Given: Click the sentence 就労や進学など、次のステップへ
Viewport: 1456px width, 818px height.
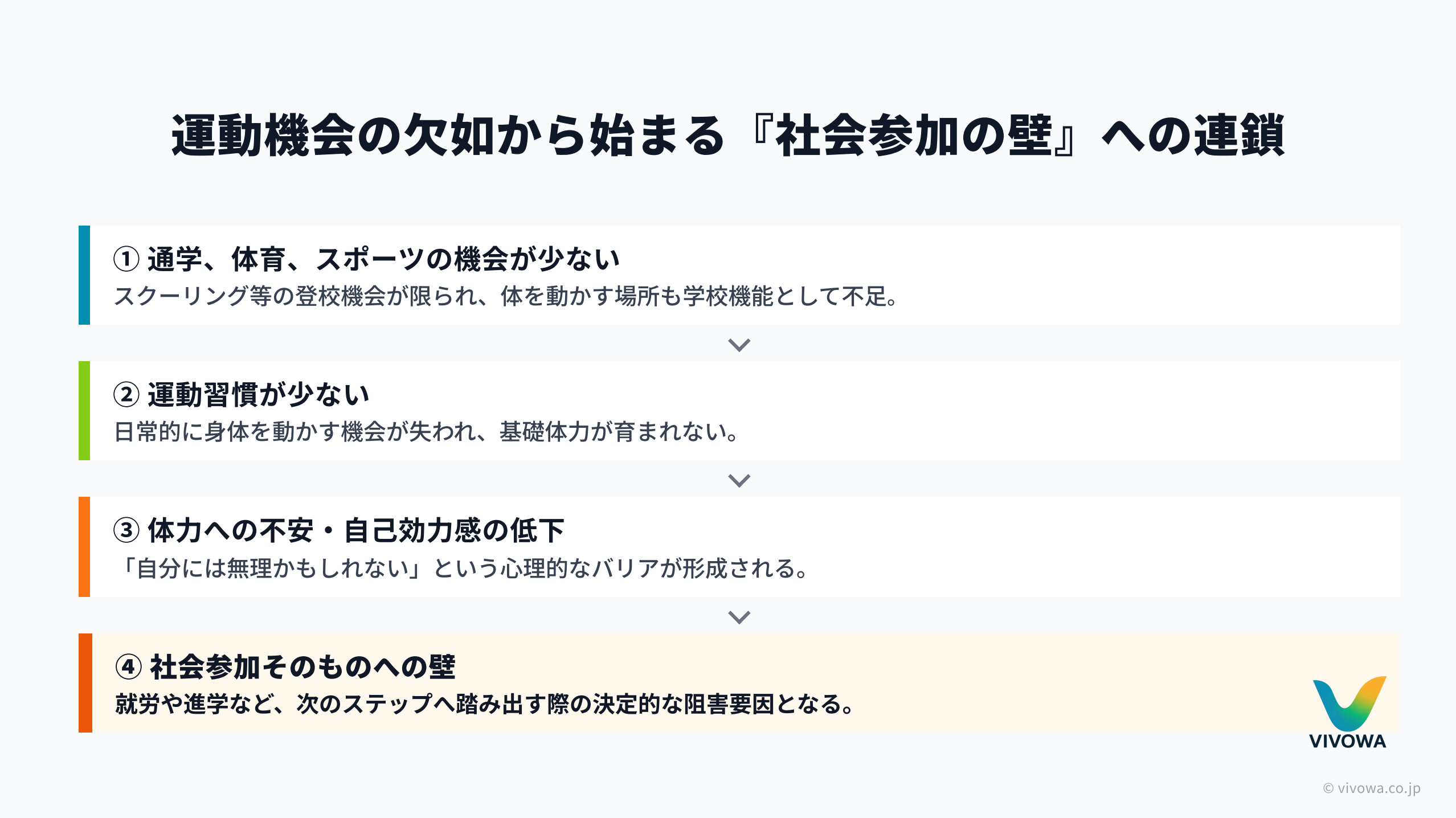Looking at the screenshot, I should (484, 704).
